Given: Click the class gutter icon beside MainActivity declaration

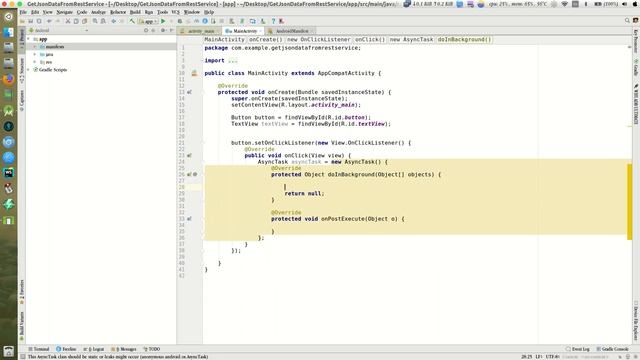Looking at the screenshot, I should [194, 73].
